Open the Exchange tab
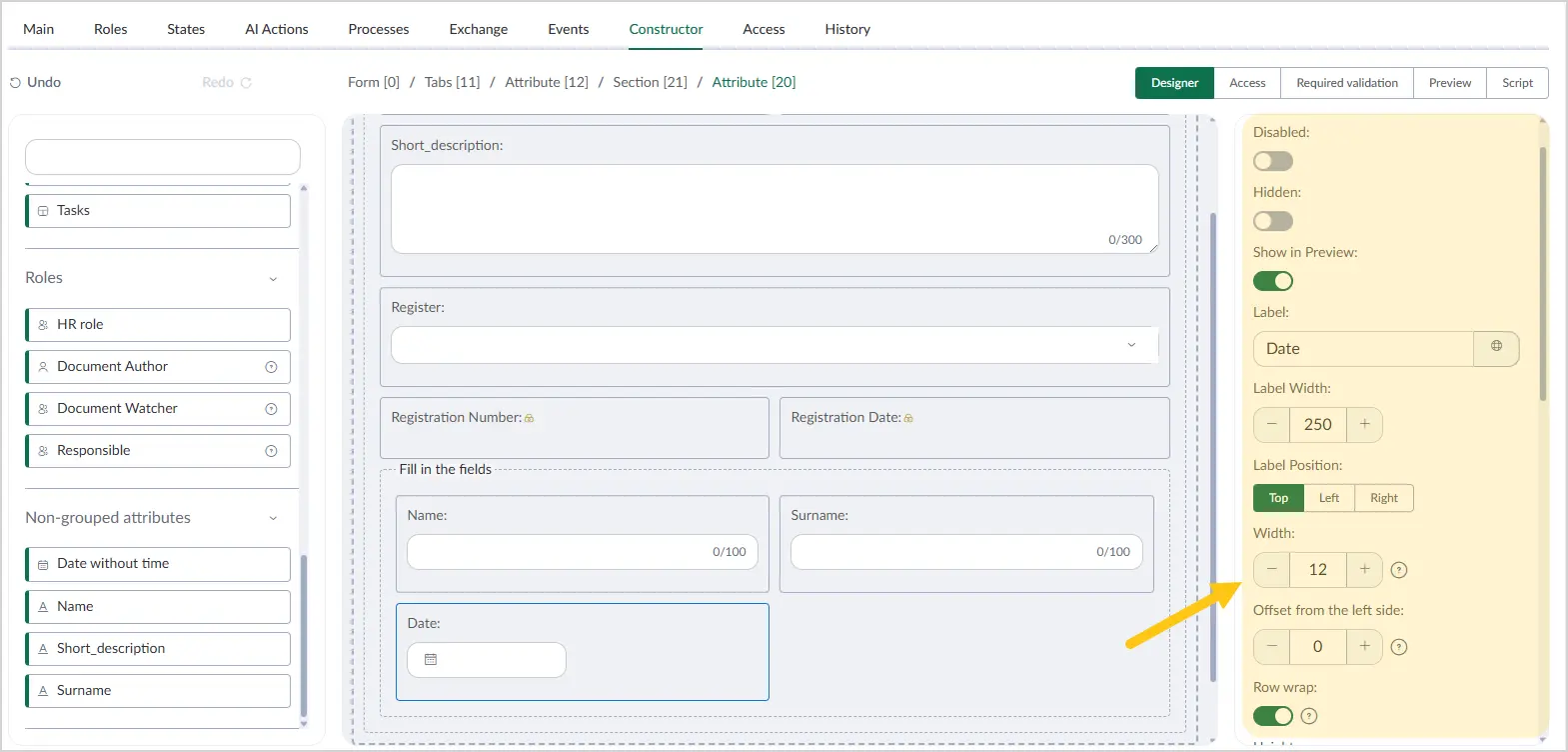This screenshot has width=1568, height=752. [479, 29]
